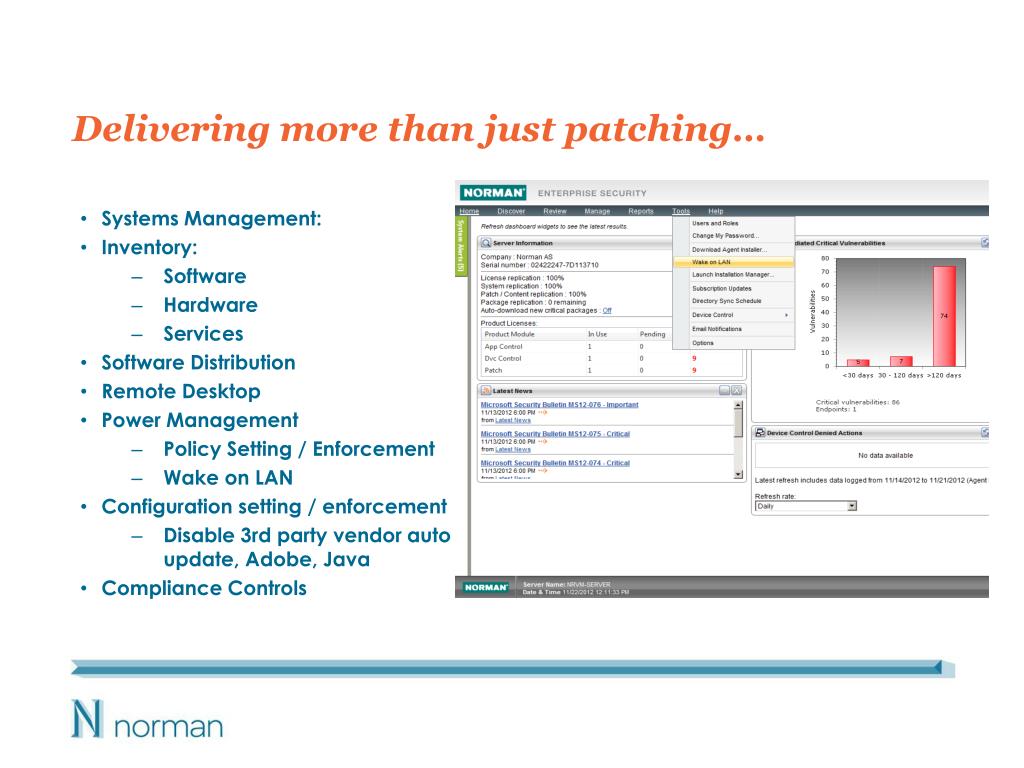Click the Server Name NRVM-SERVER status text
Viewport: 1024px width, 768px height.
tap(566, 584)
